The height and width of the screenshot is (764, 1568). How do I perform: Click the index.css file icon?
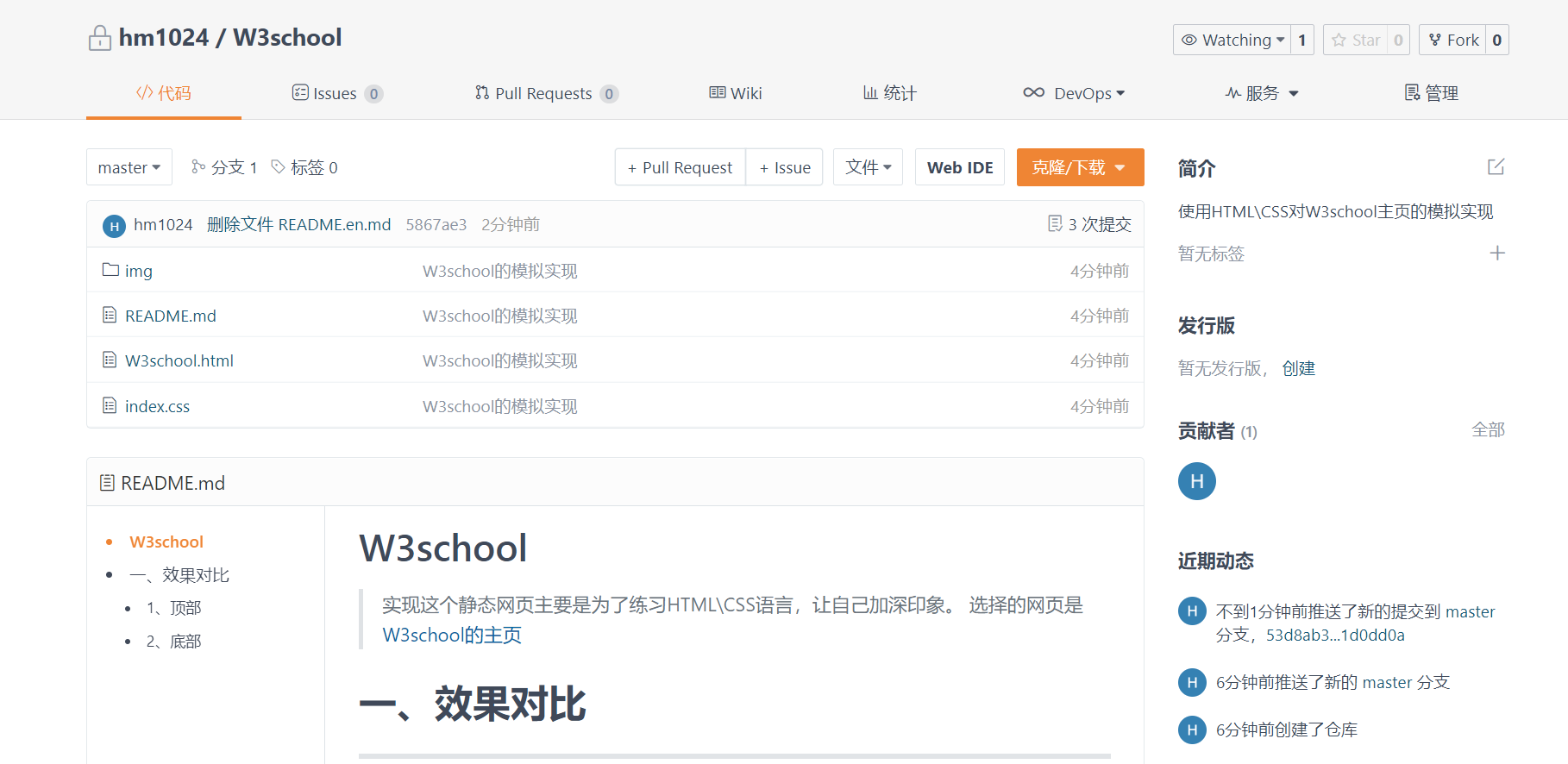[110, 405]
